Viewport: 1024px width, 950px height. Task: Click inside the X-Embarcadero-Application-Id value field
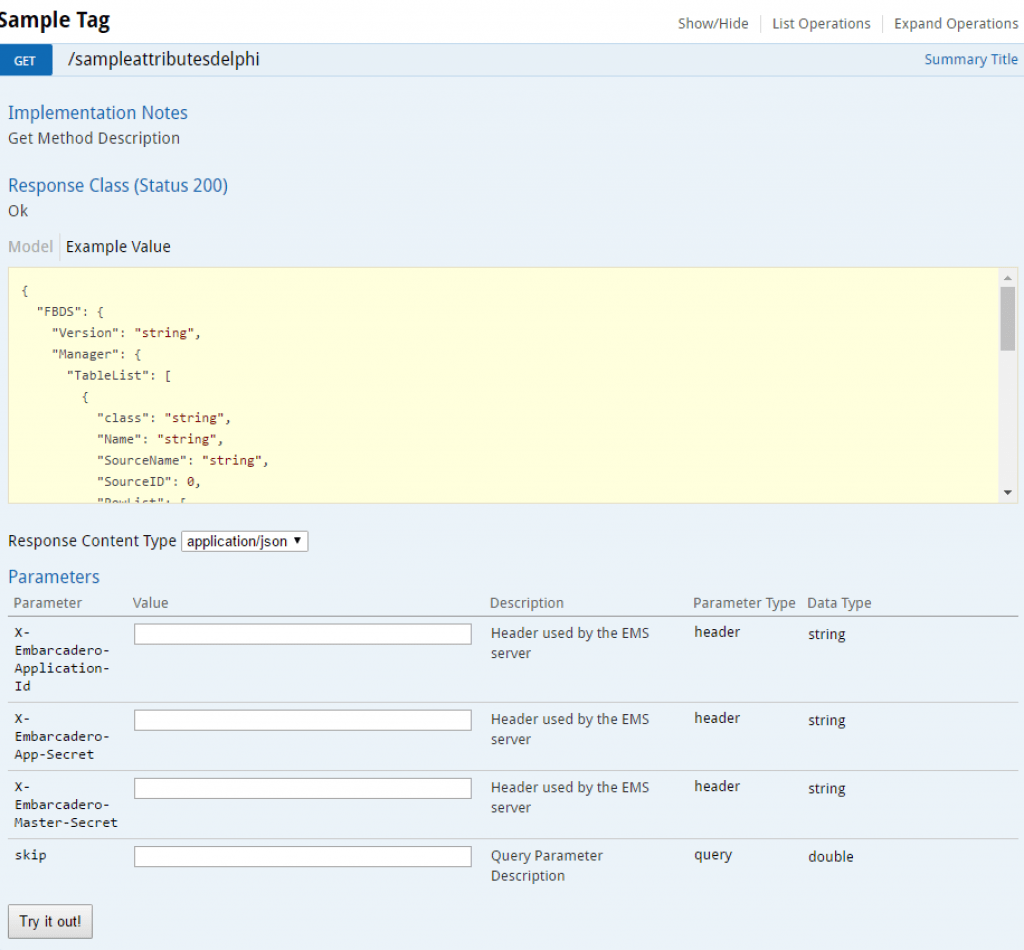click(302, 633)
